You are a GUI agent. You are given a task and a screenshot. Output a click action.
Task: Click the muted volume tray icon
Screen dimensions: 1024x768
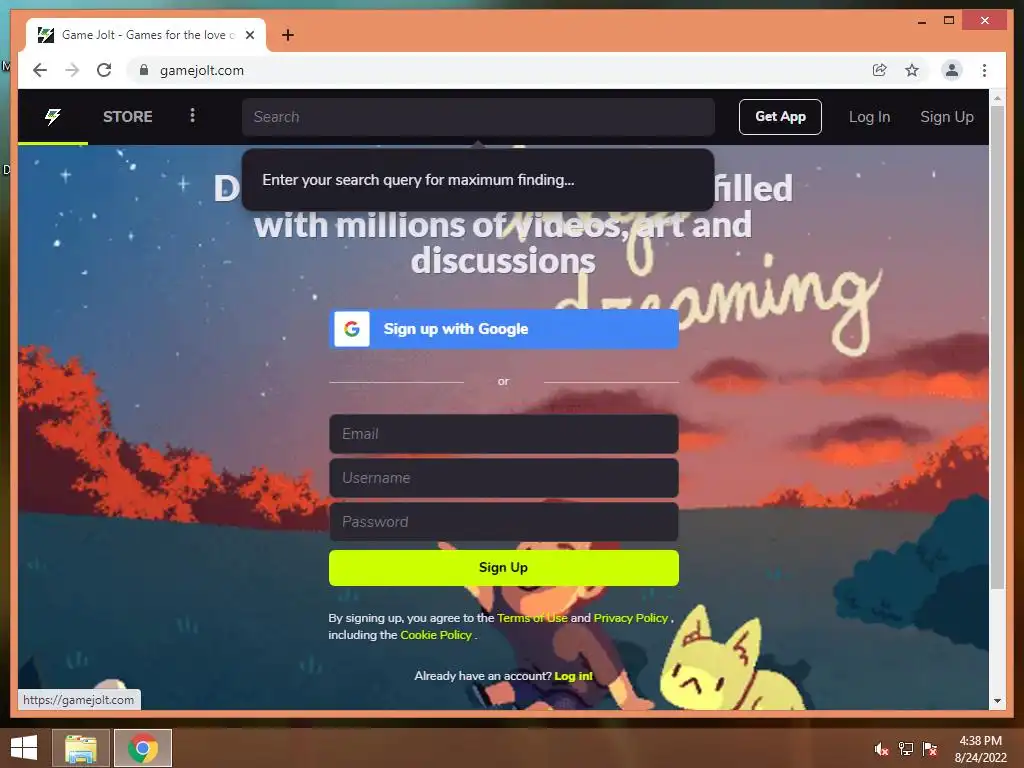point(881,749)
